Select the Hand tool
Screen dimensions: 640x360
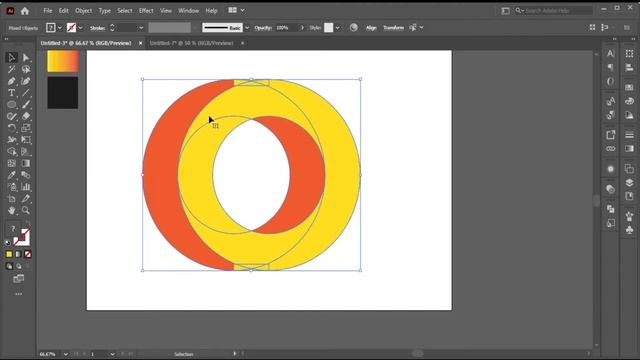pos(11,211)
